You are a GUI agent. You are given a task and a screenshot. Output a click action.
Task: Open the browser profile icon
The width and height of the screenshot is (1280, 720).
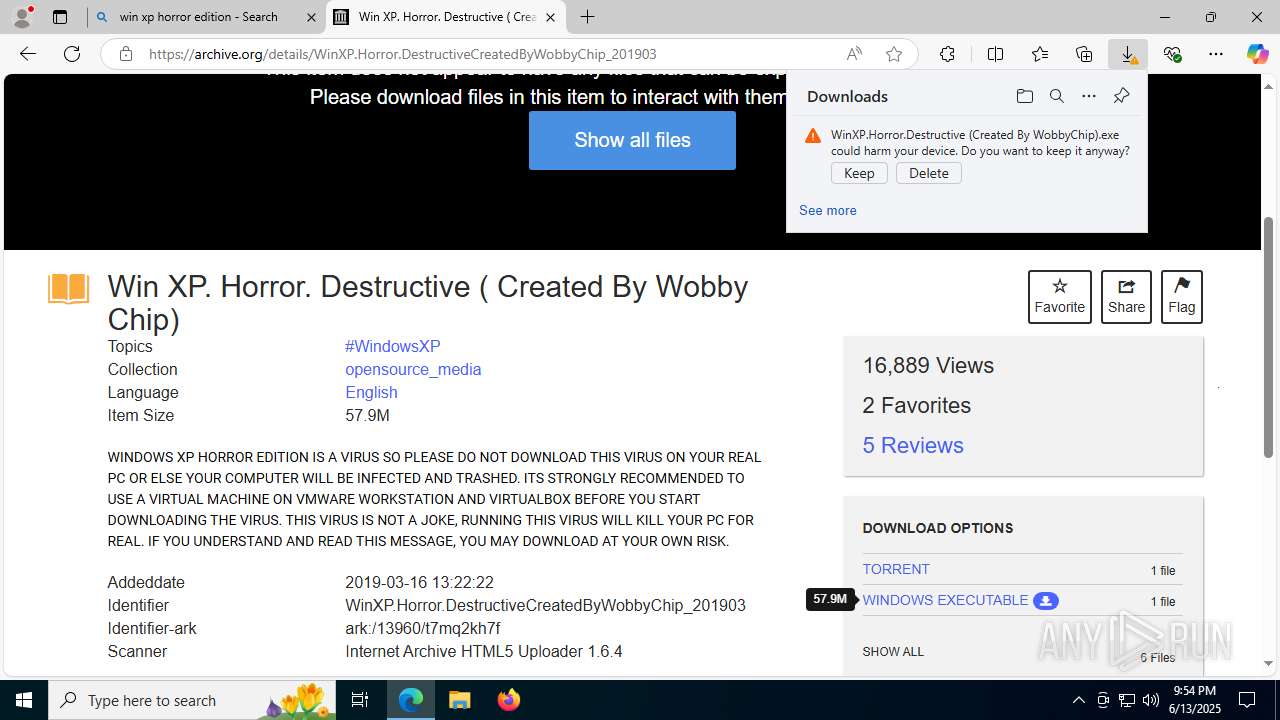pos(22,17)
